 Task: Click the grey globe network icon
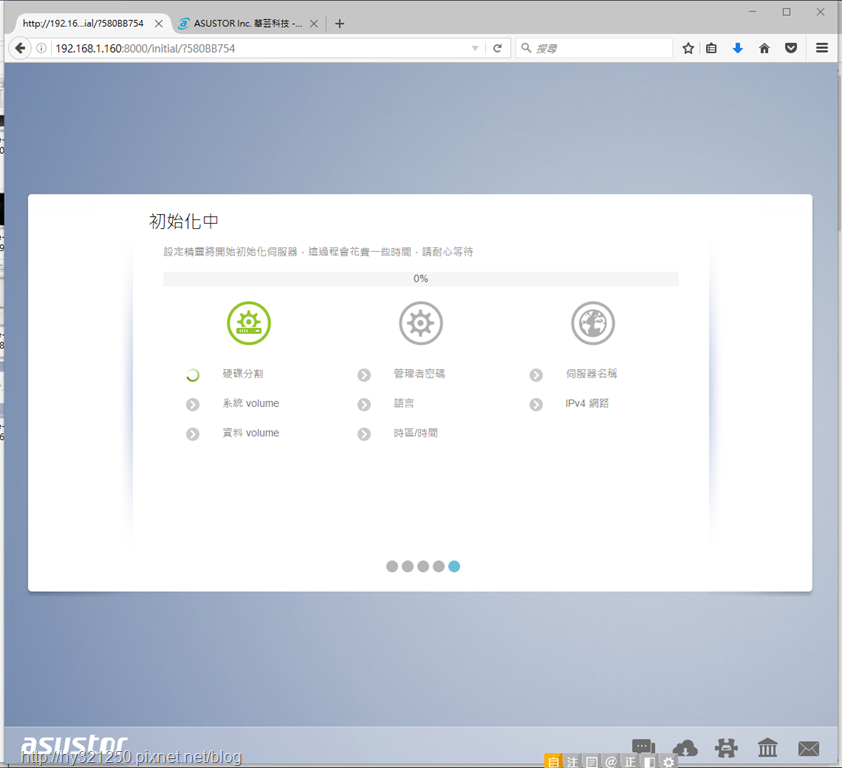pos(593,323)
